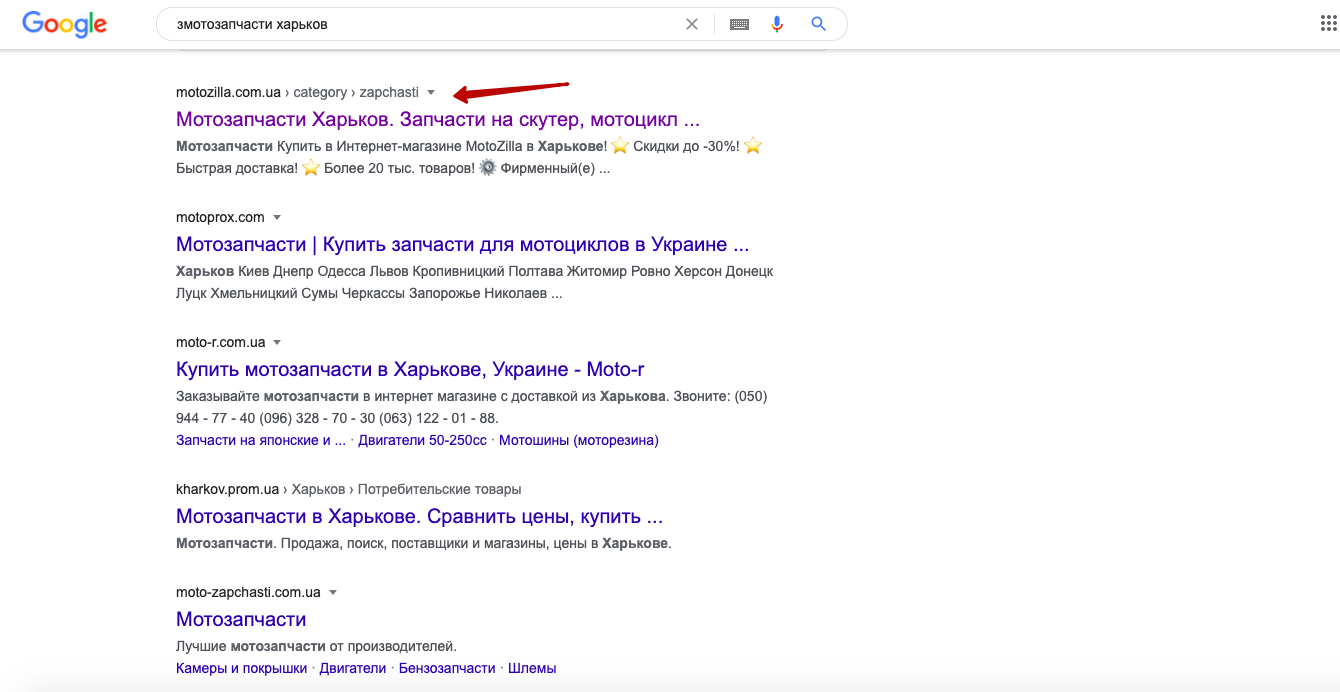Image resolution: width=1340 pixels, height=692 pixels.
Task: Start voice search with microphone icon
Action: (777, 24)
